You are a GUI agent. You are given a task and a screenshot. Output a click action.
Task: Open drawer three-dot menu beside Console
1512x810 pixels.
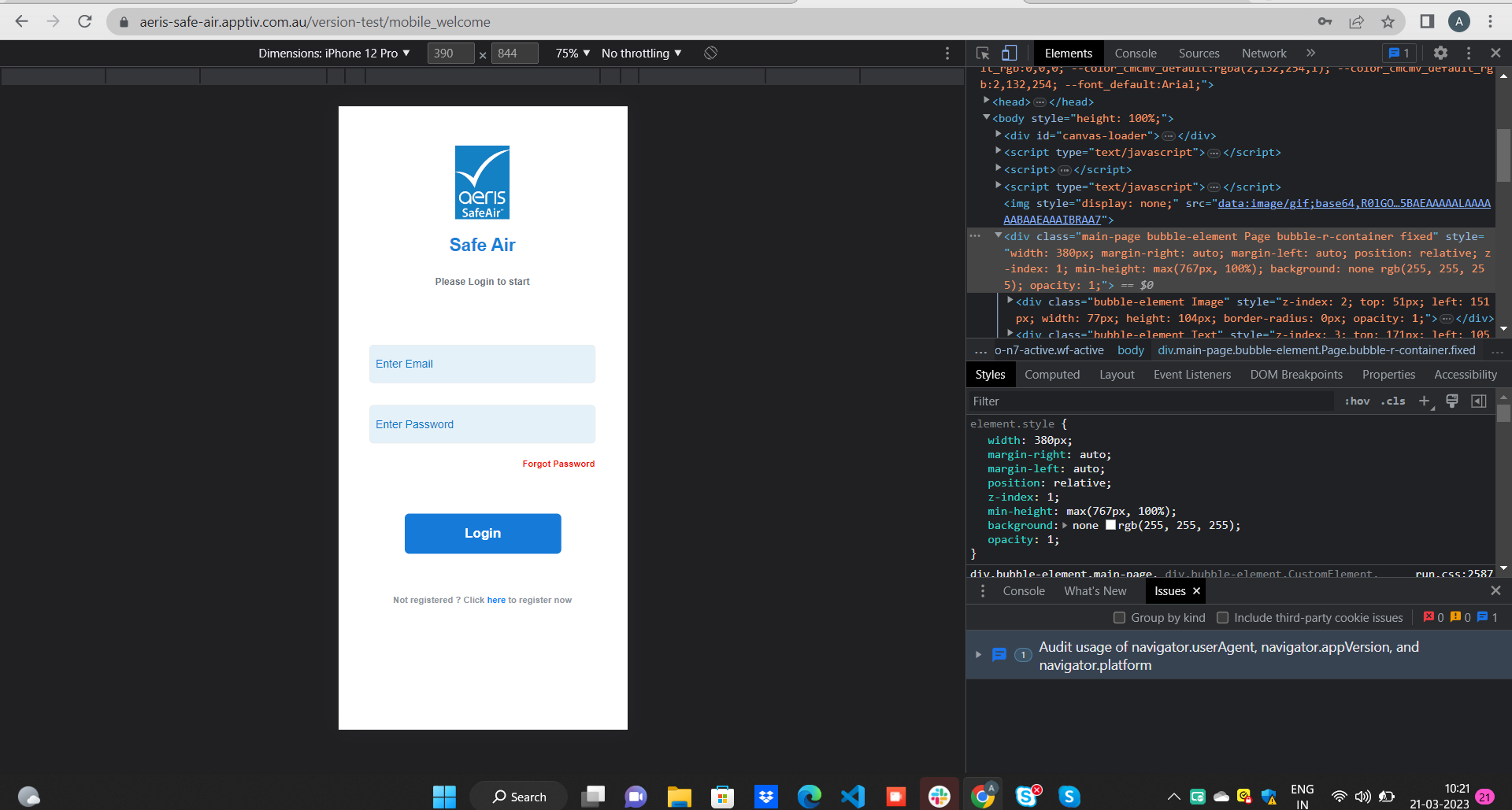pyautogui.click(x=983, y=591)
